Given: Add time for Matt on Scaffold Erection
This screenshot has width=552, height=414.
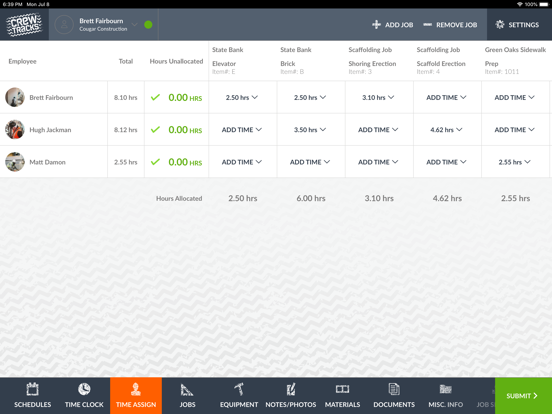Looking at the screenshot, I should pos(446,162).
